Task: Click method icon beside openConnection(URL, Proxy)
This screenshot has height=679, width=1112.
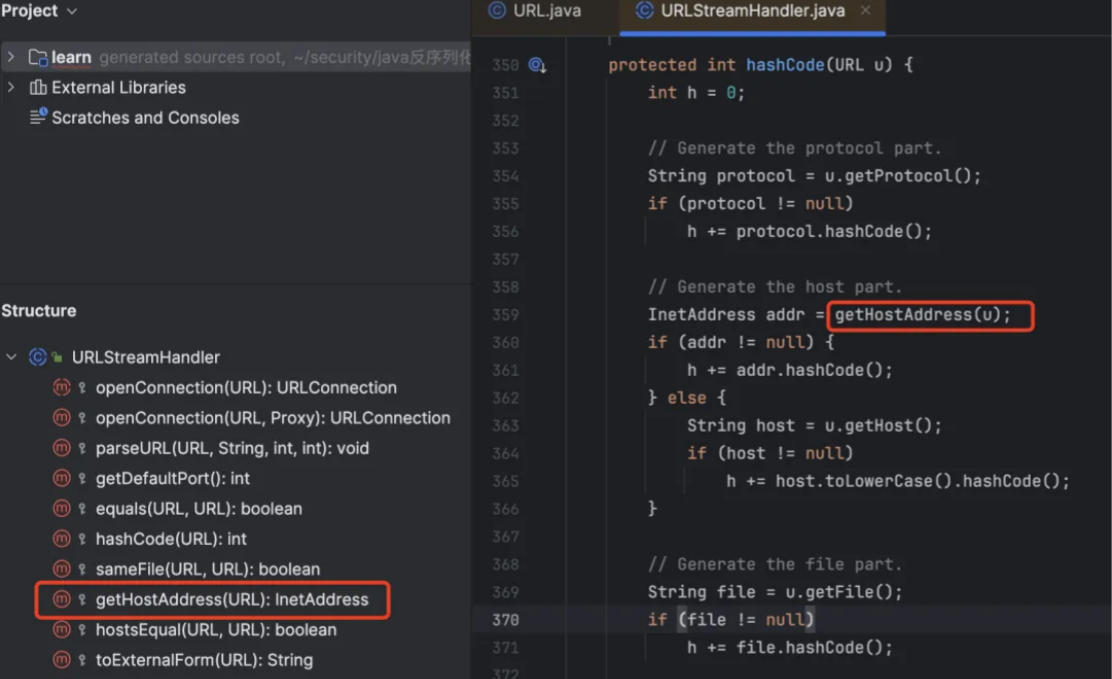Action: (x=62, y=418)
